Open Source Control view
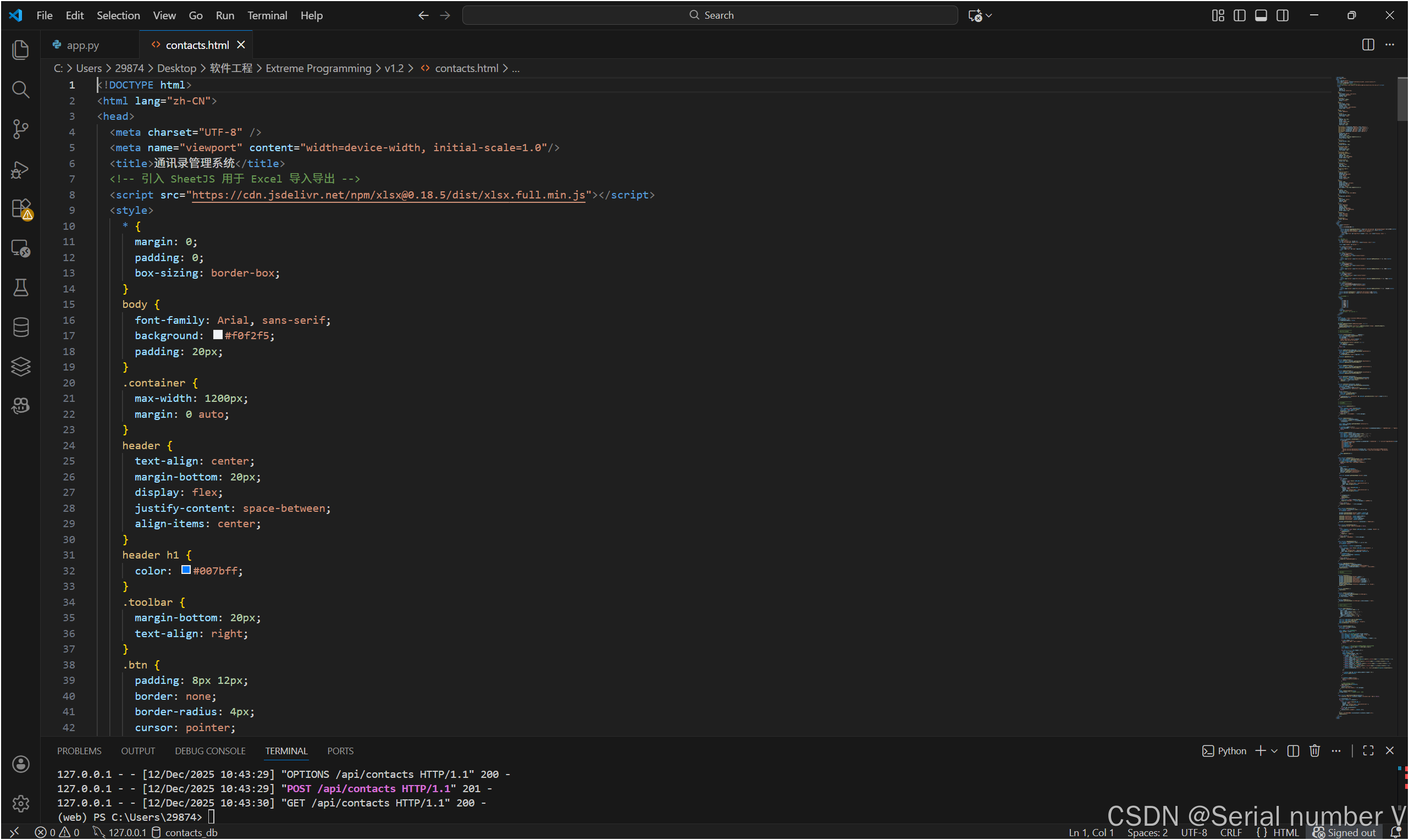Image resolution: width=1409 pixels, height=840 pixels. (x=20, y=129)
